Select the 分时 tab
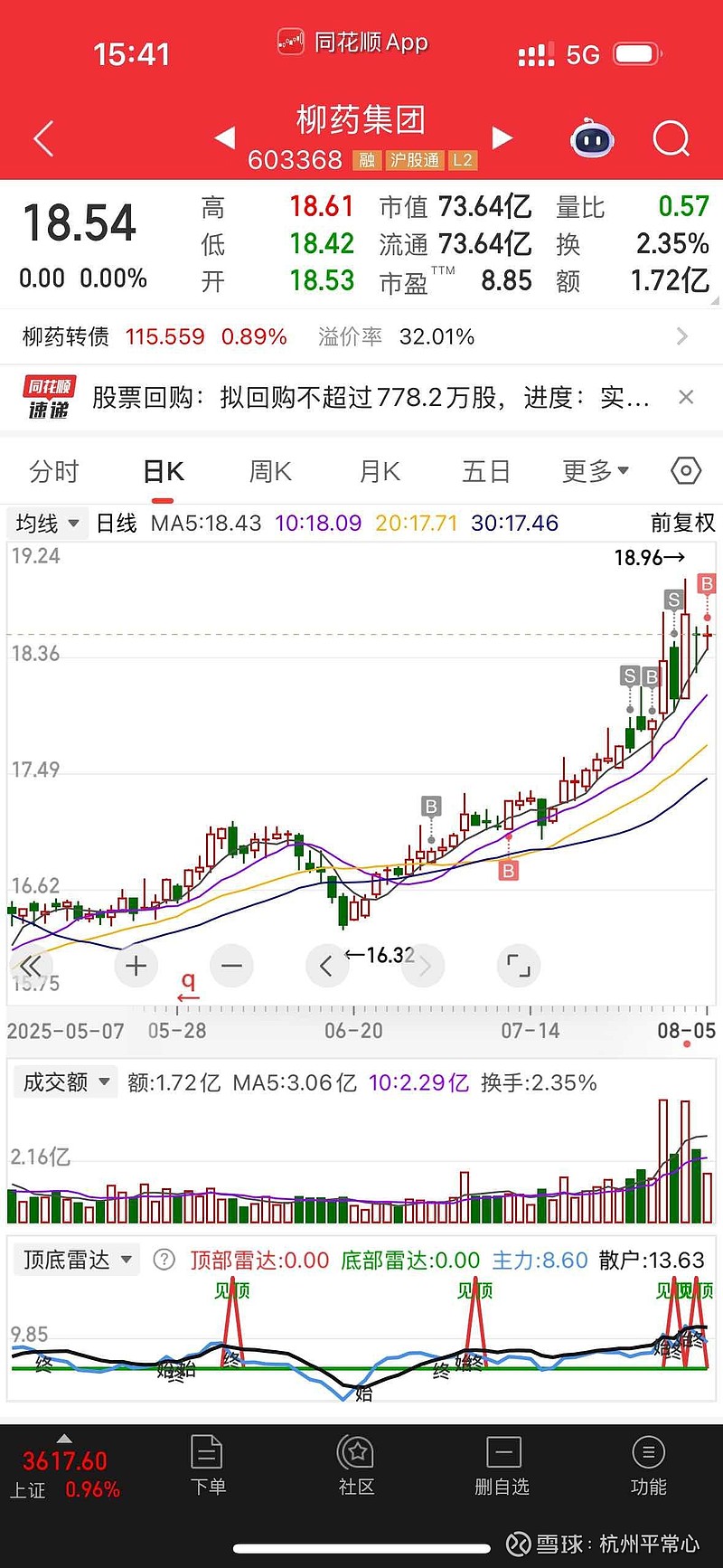The height and width of the screenshot is (1568, 723). (54, 471)
